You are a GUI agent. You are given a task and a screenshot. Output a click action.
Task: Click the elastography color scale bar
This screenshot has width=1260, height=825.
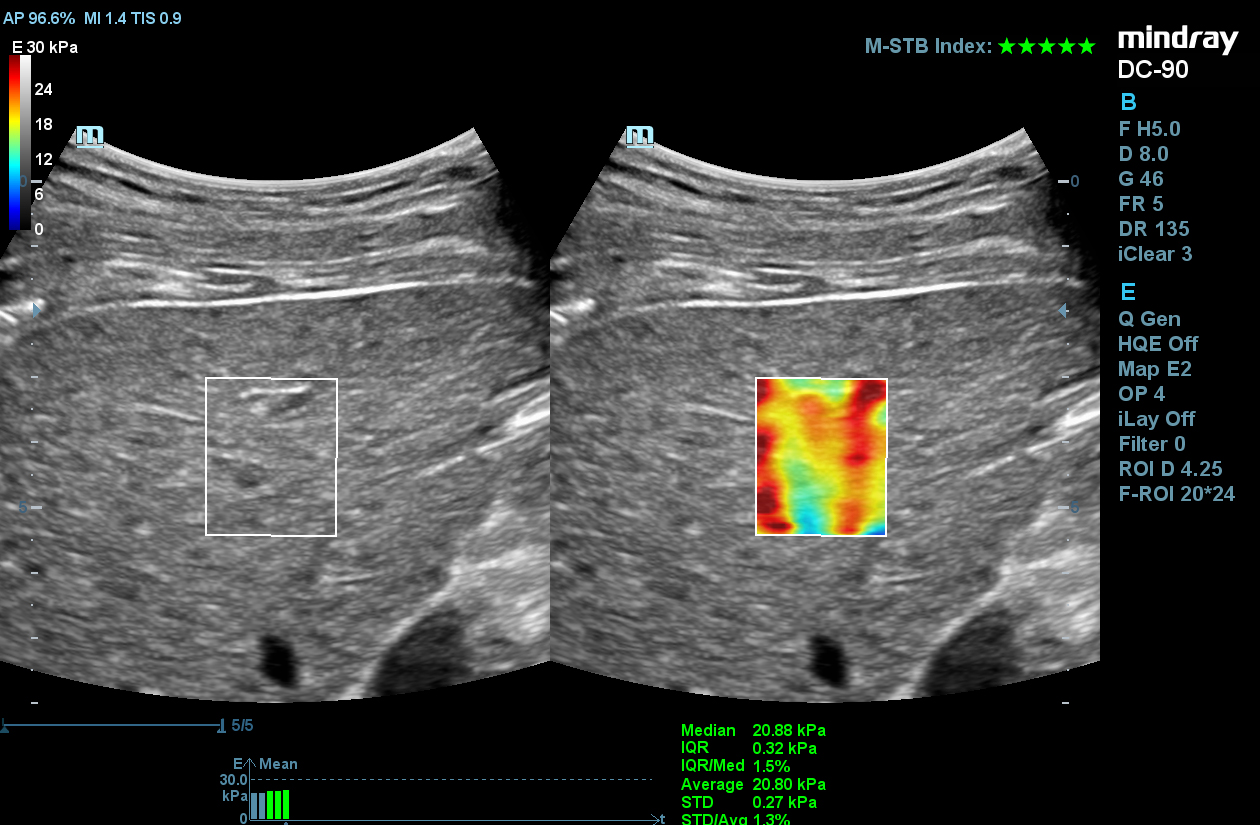coord(14,142)
